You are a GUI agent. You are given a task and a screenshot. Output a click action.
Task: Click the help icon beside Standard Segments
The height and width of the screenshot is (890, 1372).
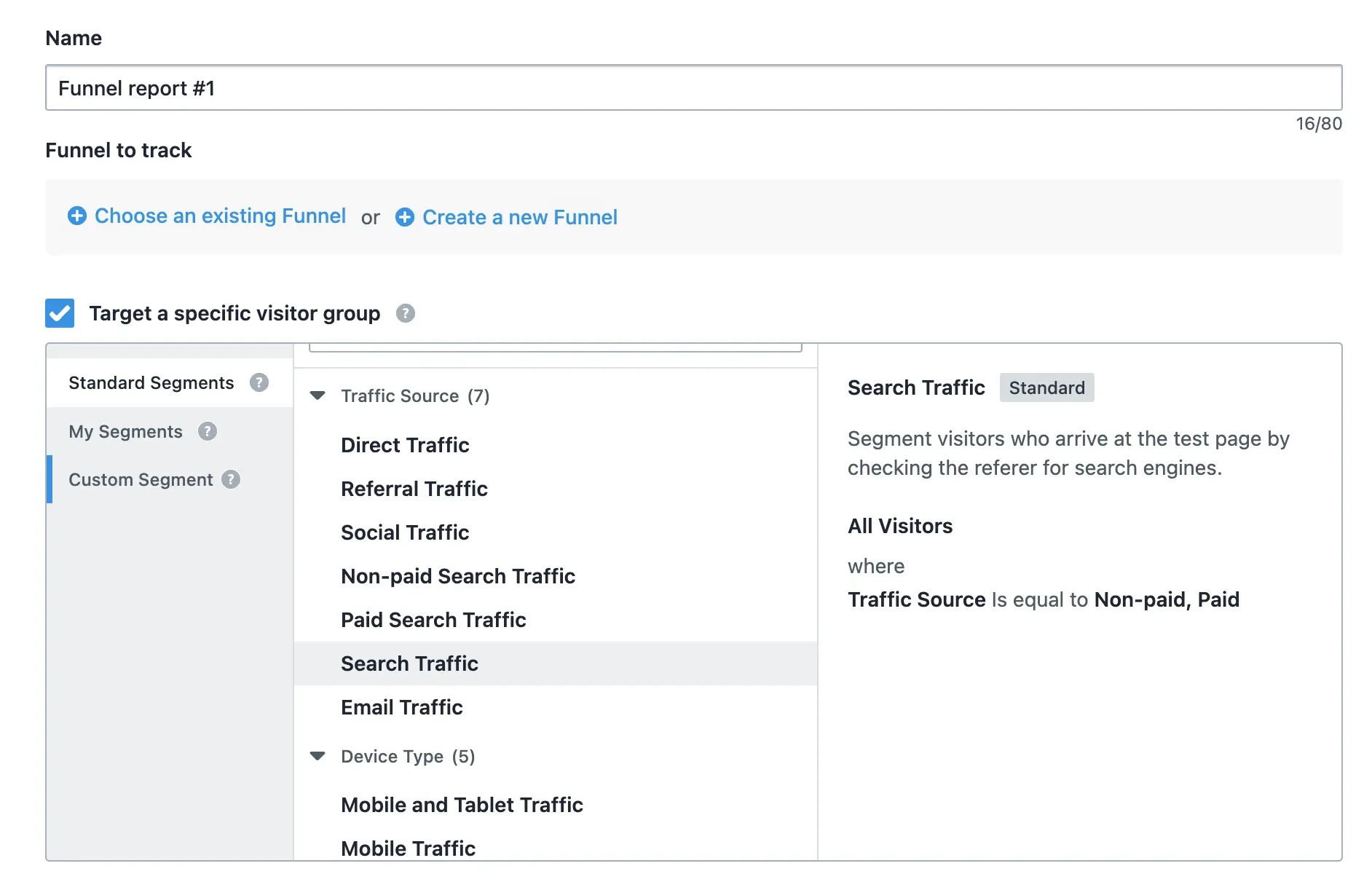259,382
